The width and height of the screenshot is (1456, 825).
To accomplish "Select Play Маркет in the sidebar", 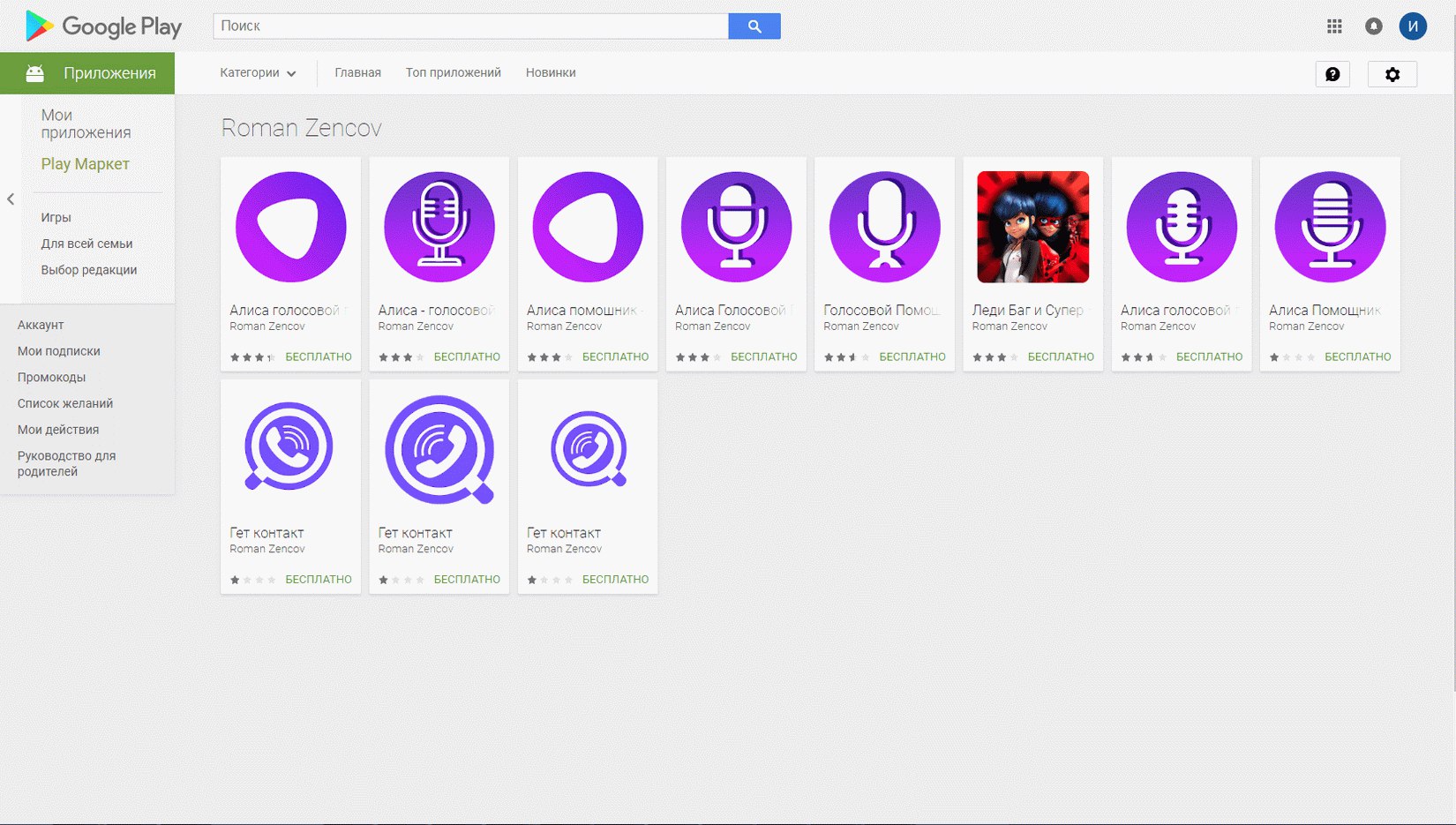I will 85,164.
